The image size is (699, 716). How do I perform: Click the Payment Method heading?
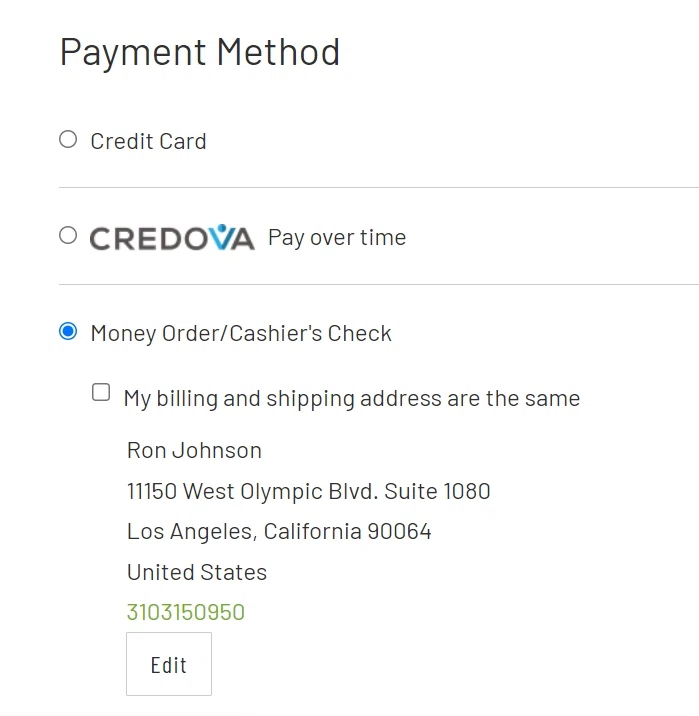point(200,52)
